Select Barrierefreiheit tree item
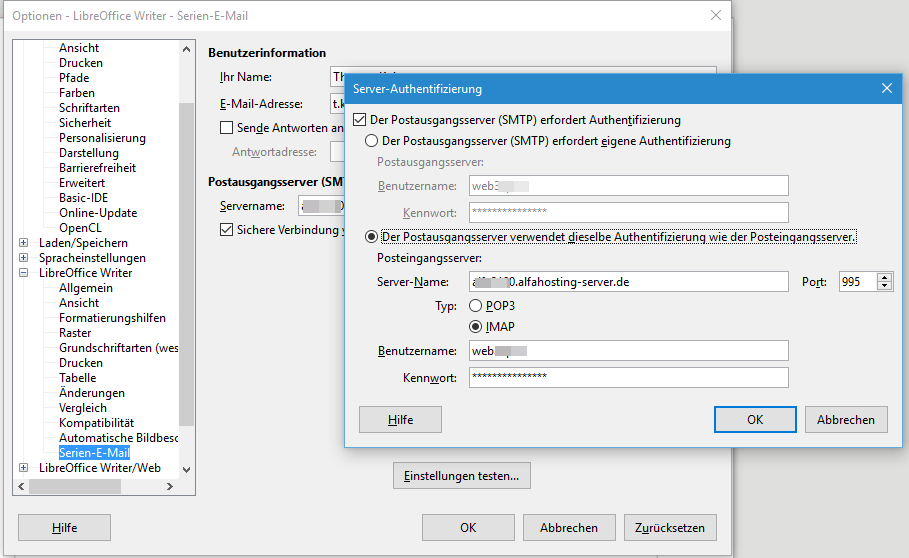 coord(97,167)
